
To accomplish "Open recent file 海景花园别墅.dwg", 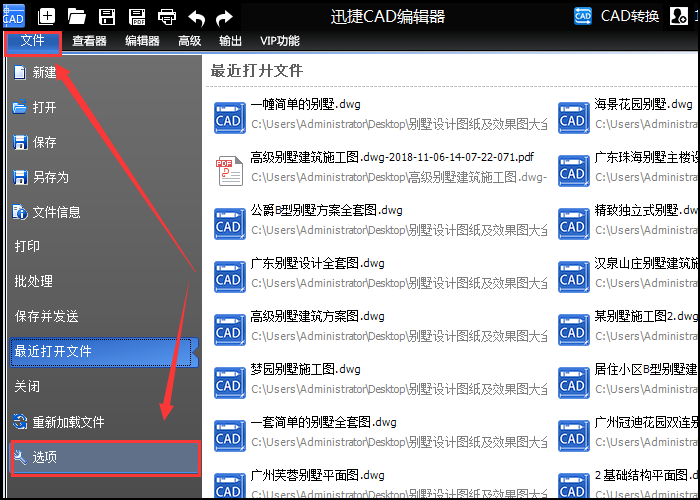I will (643, 104).
